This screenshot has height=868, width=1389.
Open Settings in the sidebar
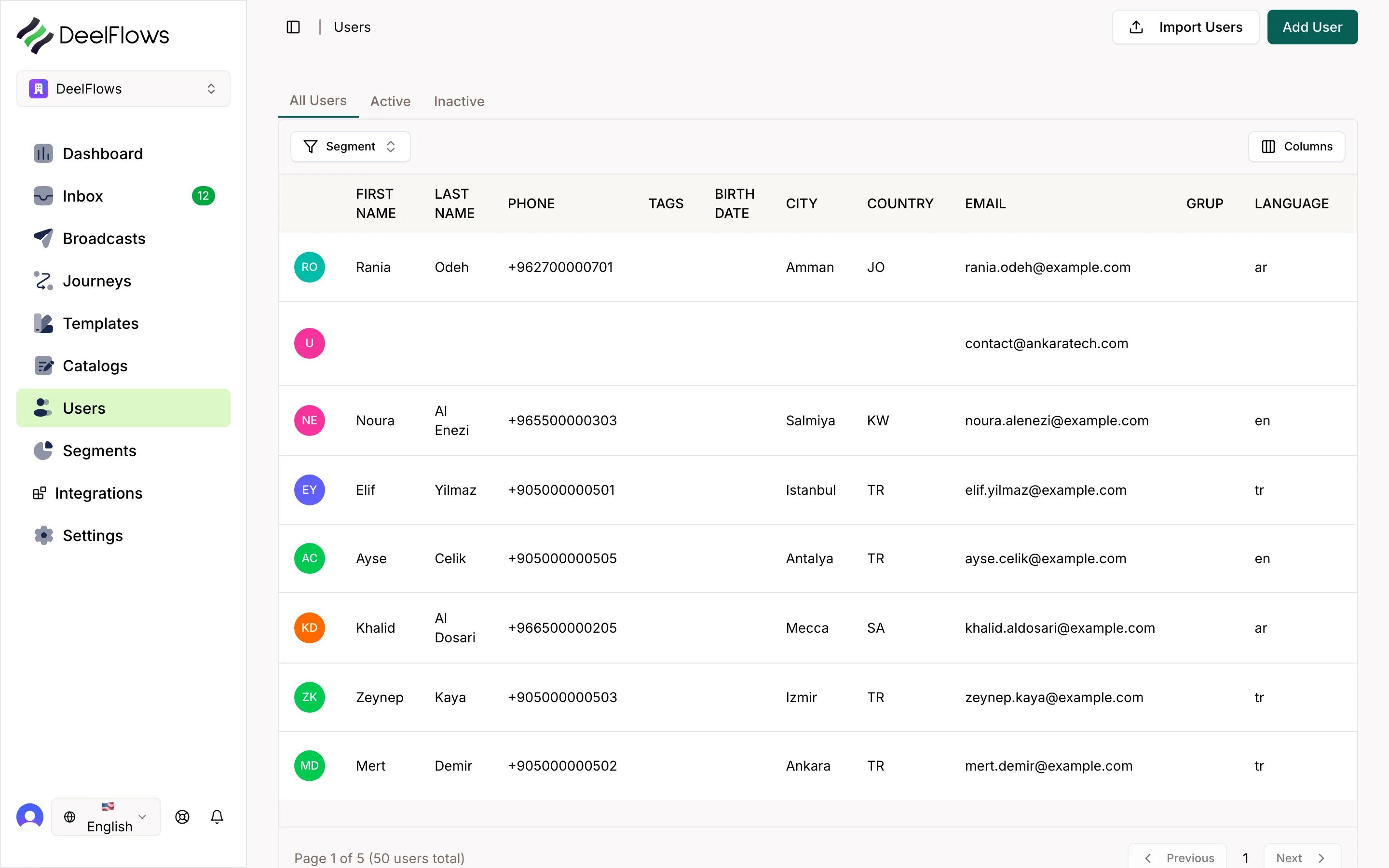(x=123, y=536)
